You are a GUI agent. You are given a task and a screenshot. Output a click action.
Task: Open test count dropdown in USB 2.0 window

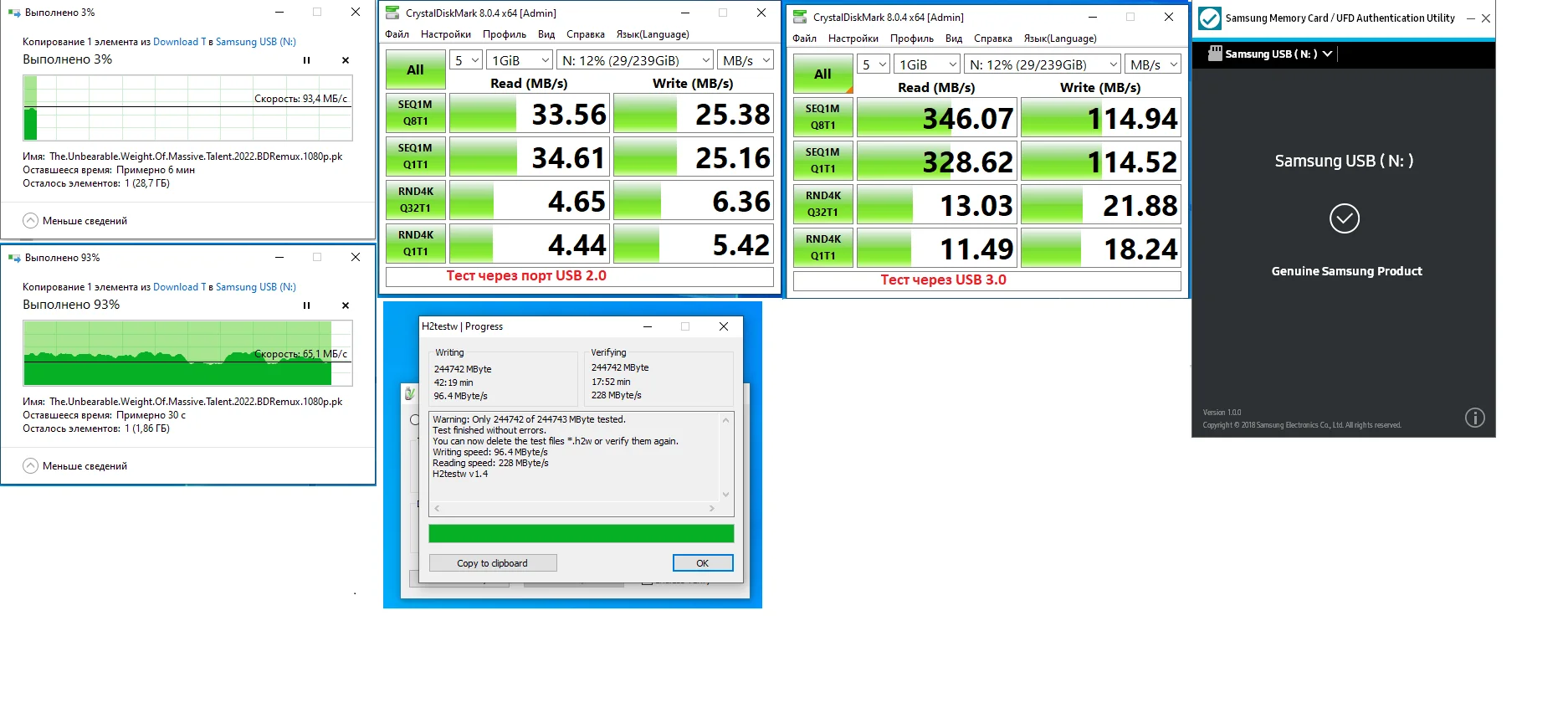click(x=466, y=60)
